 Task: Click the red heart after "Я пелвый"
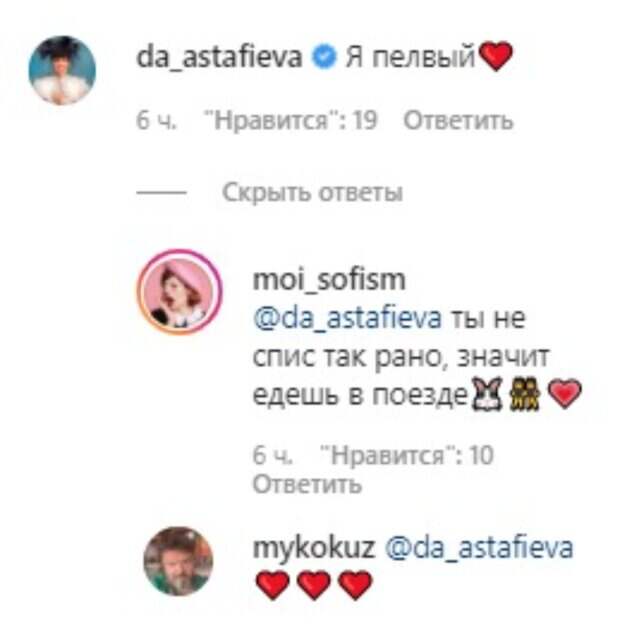coord(496,56)
